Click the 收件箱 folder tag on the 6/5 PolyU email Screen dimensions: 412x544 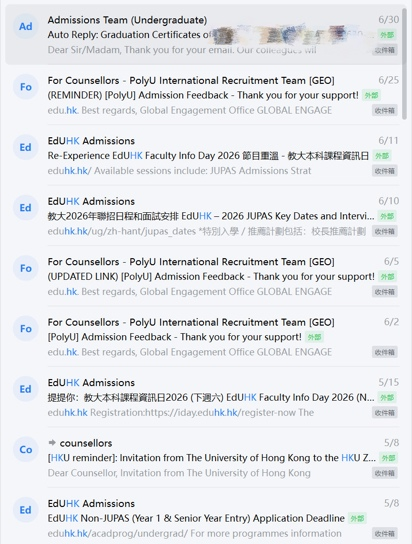pyautogui.click(x=385, y=292)
